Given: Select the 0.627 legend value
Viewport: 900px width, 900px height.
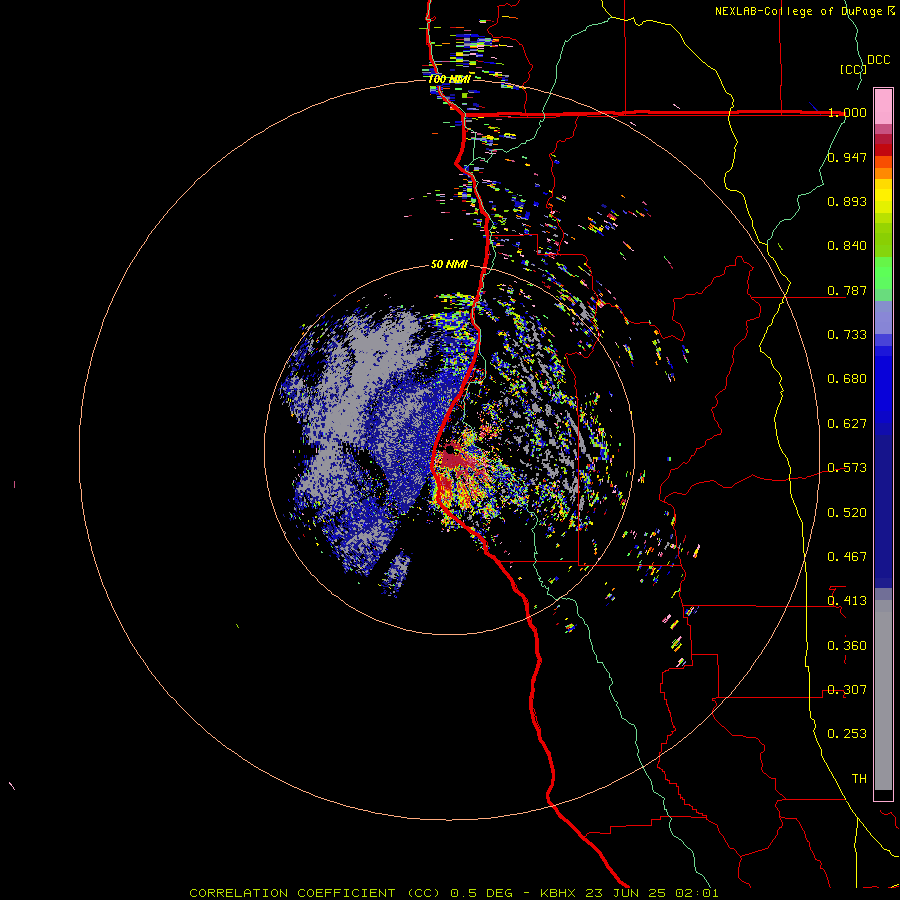Looking at the screenshot, I should (847, 424).
